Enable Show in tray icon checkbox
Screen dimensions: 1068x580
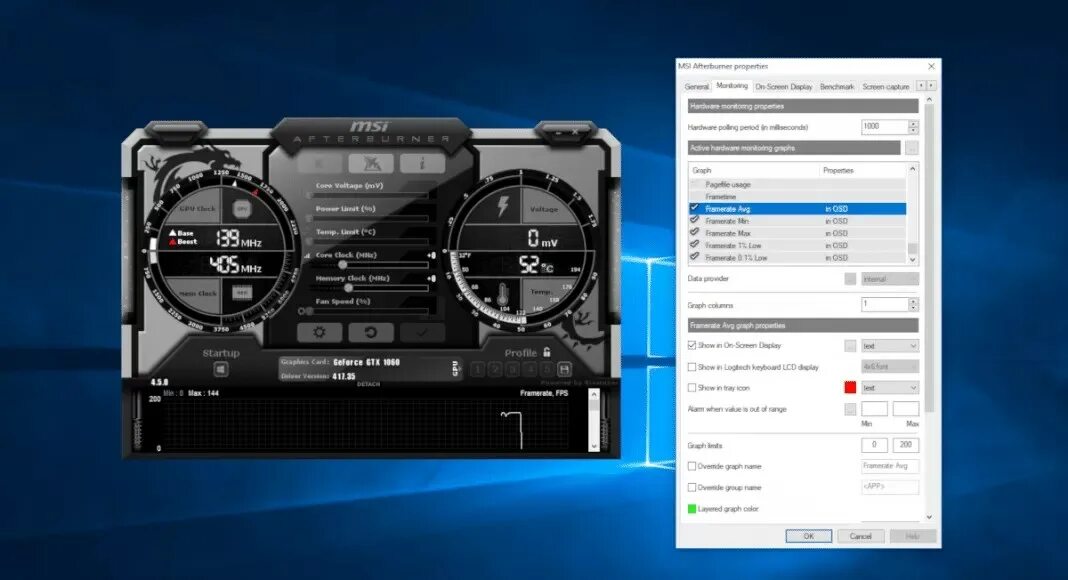692,388
